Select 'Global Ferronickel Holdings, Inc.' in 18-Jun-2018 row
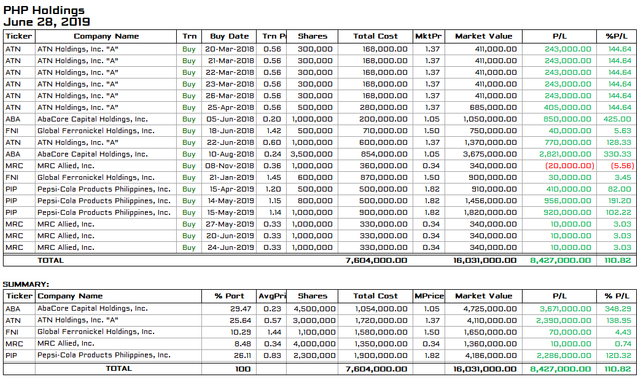The height and width of the screenshot is (378, 640). pos(96,131)
